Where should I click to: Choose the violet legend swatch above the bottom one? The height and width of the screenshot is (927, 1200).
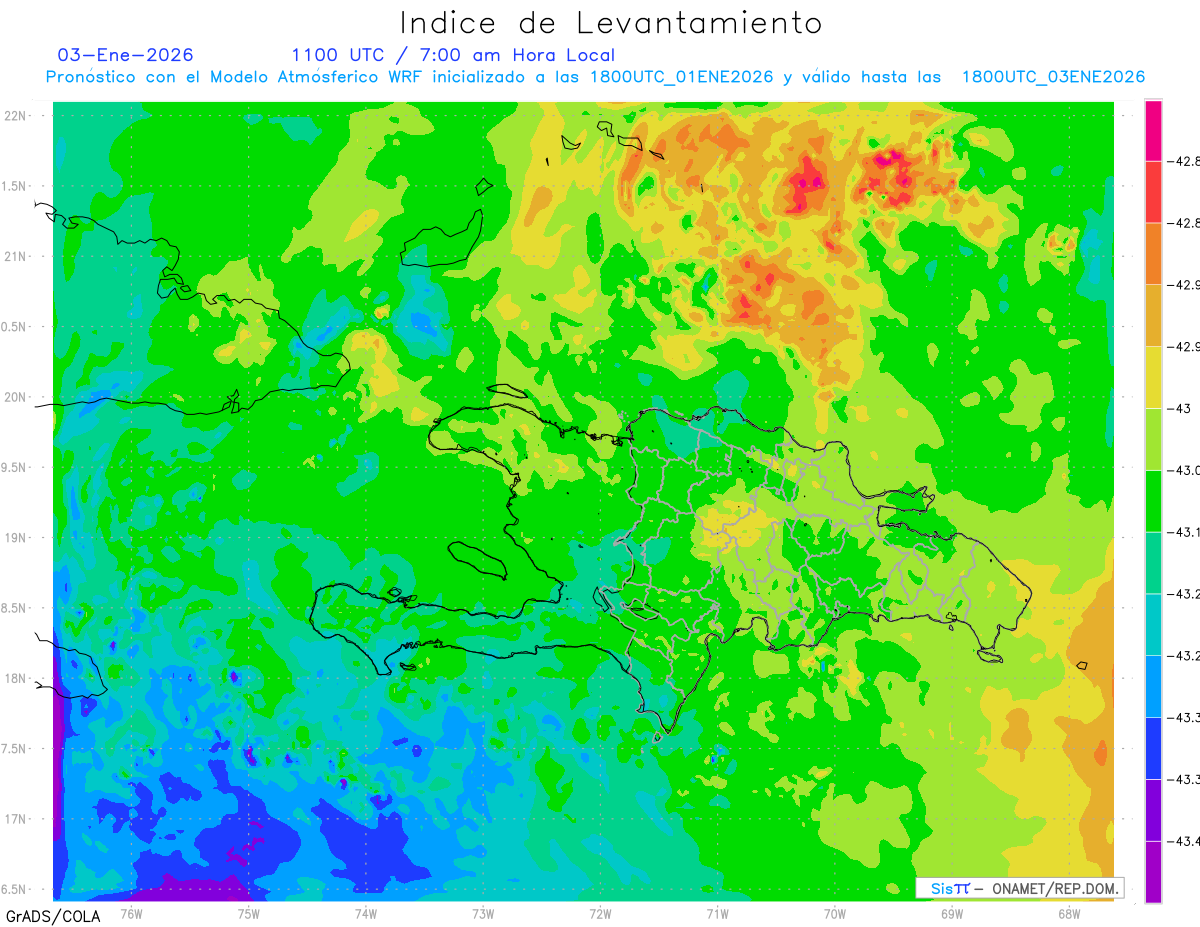[x=1153, y=810]
